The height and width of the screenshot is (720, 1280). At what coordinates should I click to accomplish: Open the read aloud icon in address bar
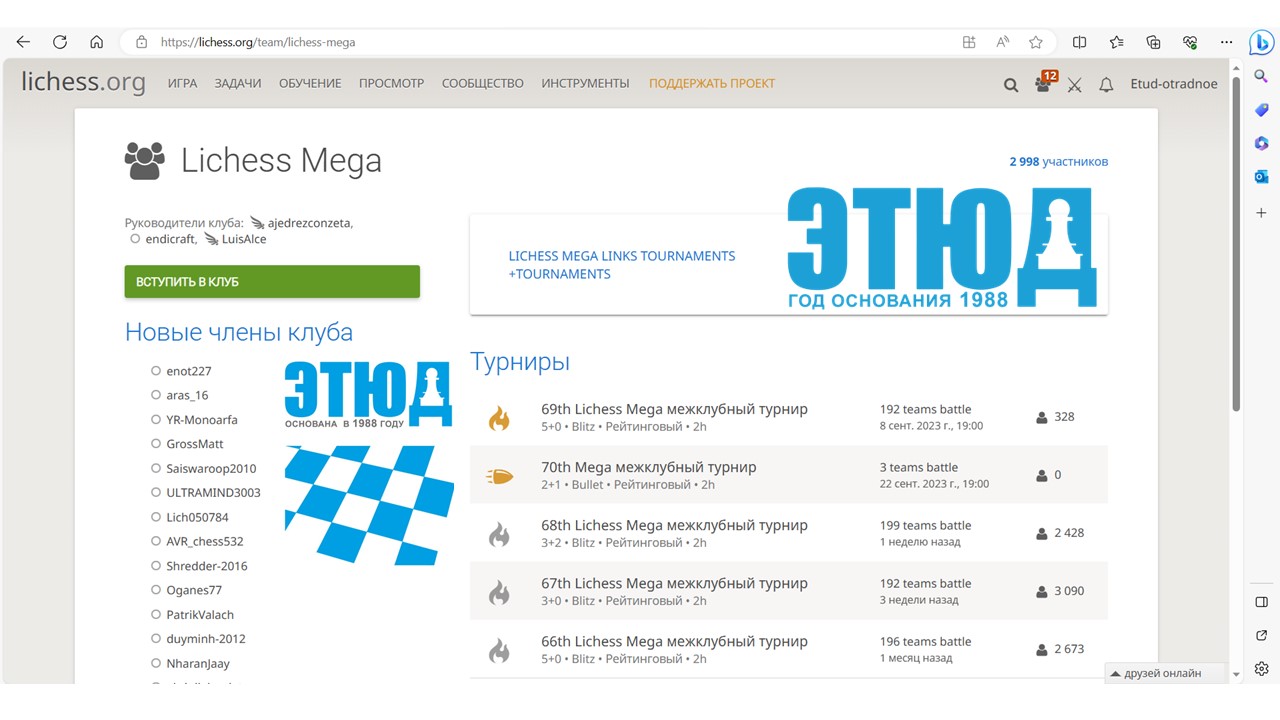click(1002, 42)
